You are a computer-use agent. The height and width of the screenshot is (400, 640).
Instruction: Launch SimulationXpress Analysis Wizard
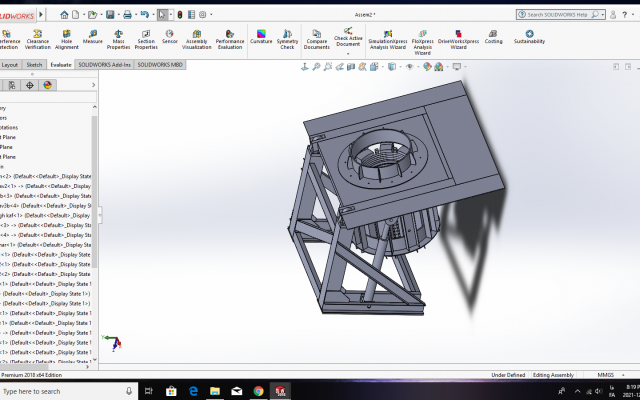point(388,40)
